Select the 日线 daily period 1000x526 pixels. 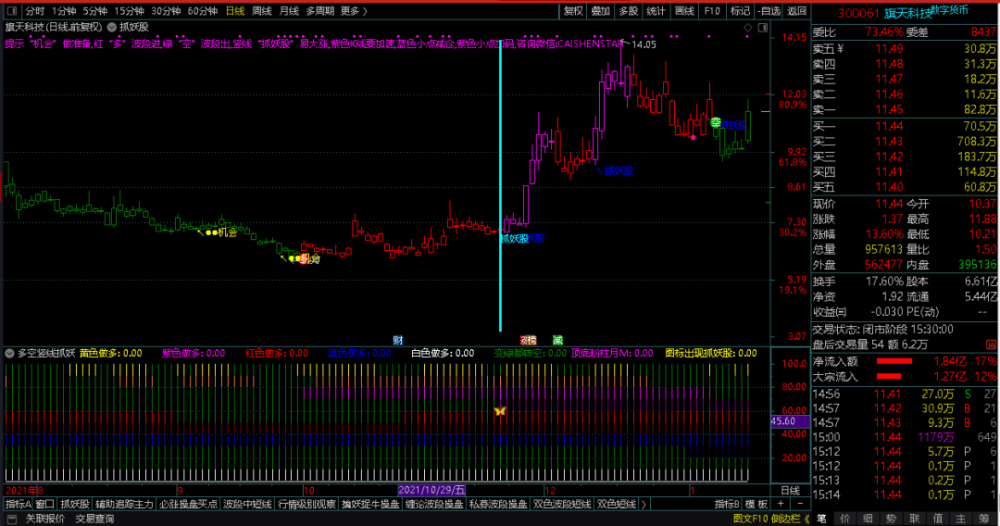(235, 11)
